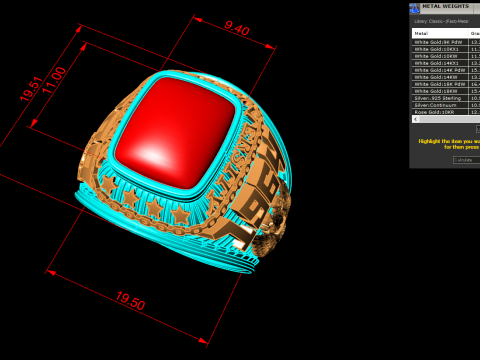Screen dimensions: 480x360
Task: Select the Rose Gold:10KR row
Action: click(x=446, y=112)
